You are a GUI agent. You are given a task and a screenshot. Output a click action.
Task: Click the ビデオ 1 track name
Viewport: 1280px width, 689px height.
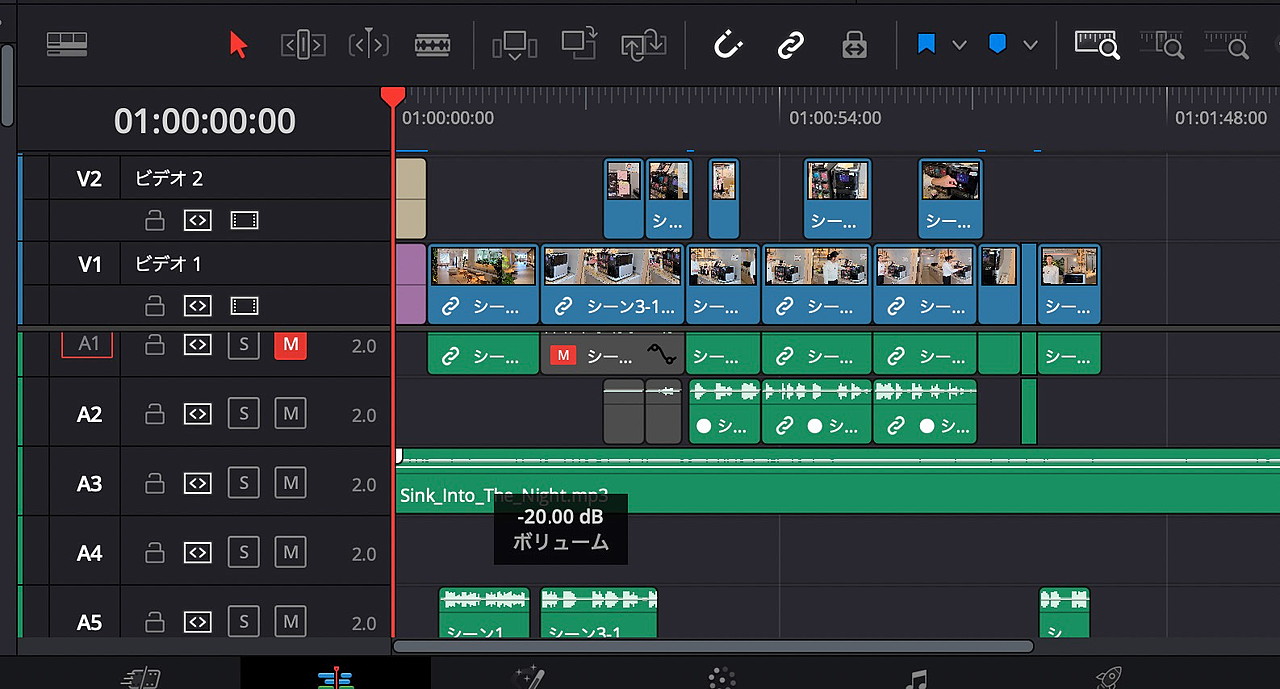[169, 264]
